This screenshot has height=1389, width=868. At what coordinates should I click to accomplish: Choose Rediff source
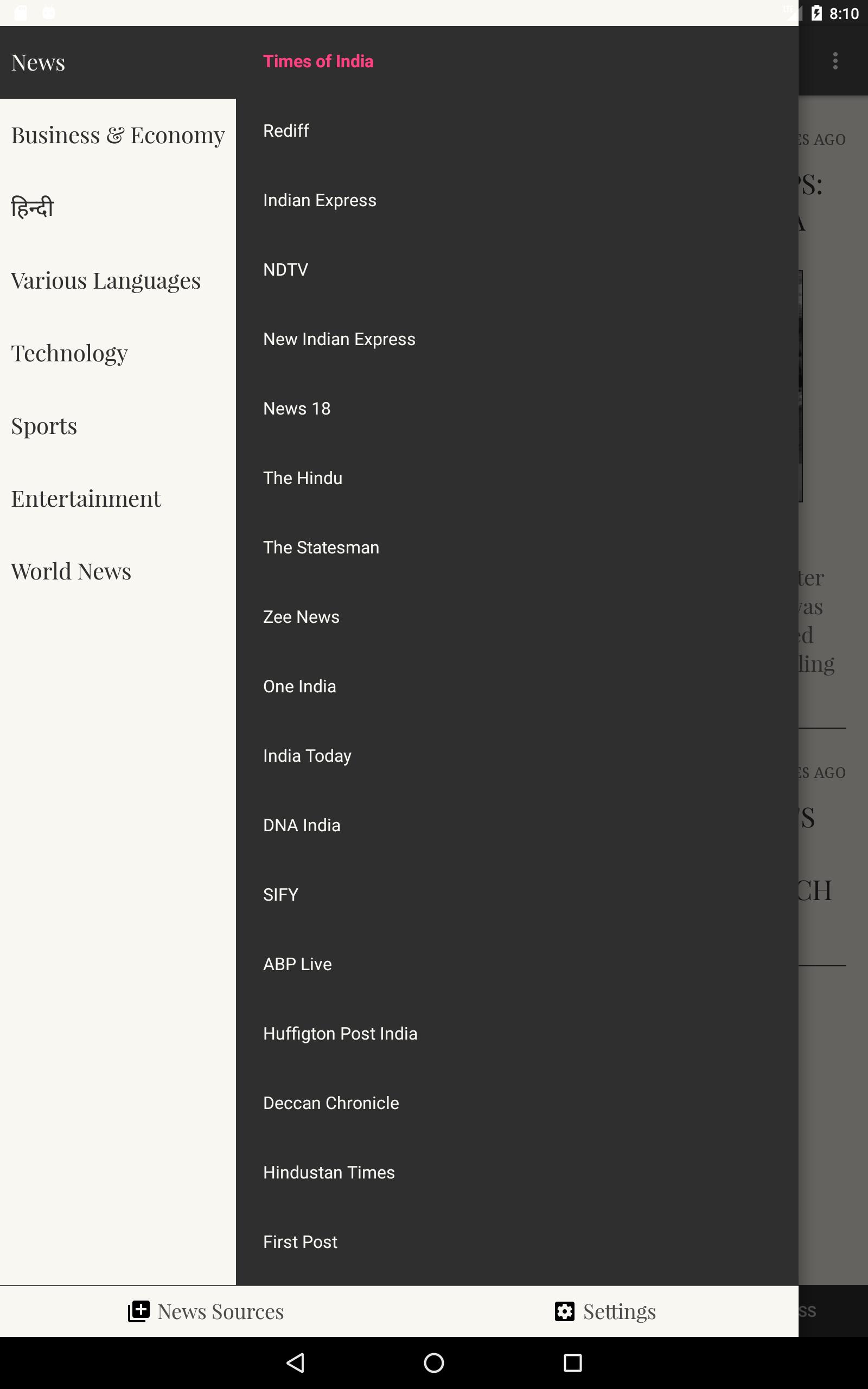pos(517,131)
